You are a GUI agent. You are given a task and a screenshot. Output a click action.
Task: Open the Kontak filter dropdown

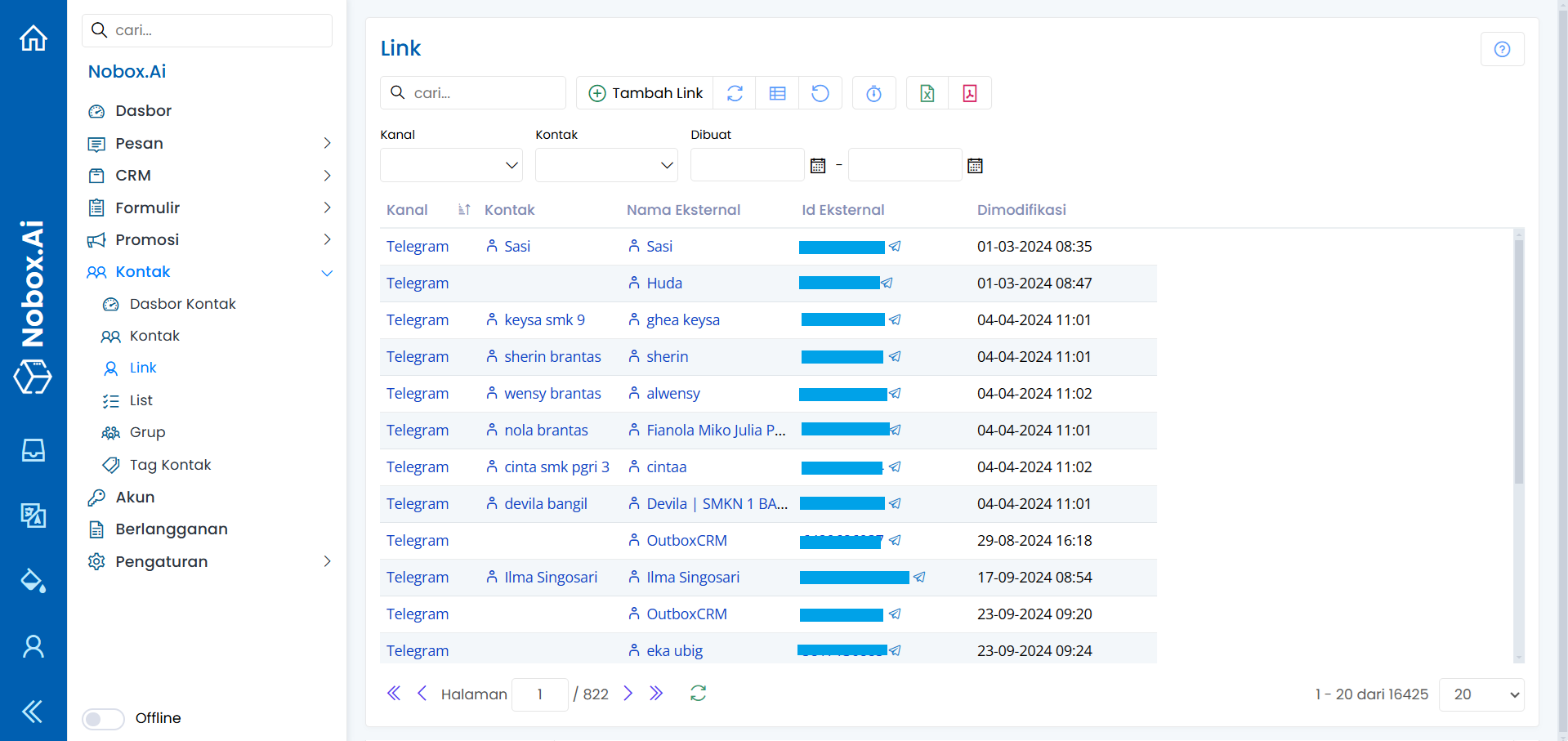point(606,165)
